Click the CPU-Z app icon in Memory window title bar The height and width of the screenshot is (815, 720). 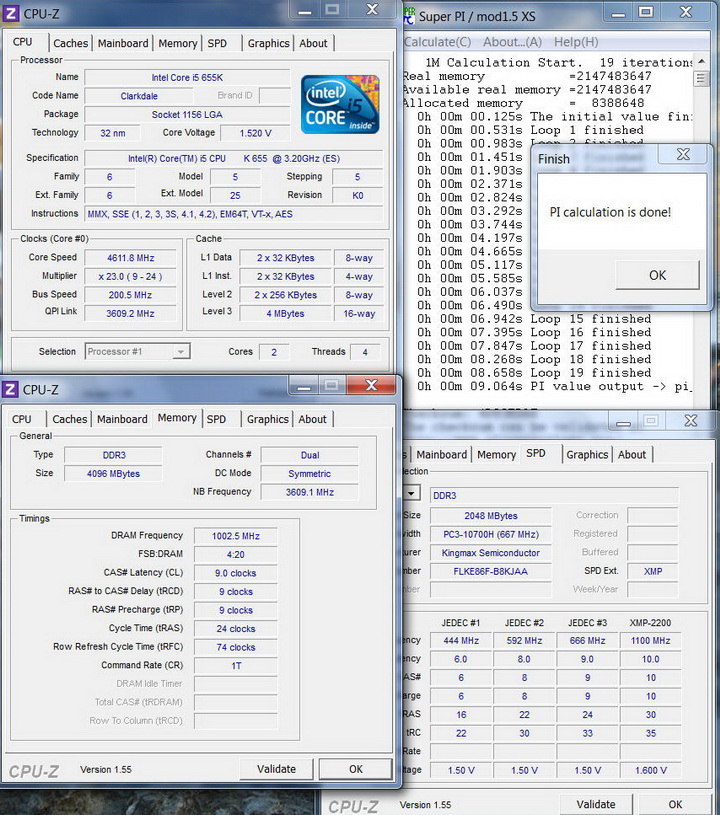pyautogui.click(x=10, y=389)
